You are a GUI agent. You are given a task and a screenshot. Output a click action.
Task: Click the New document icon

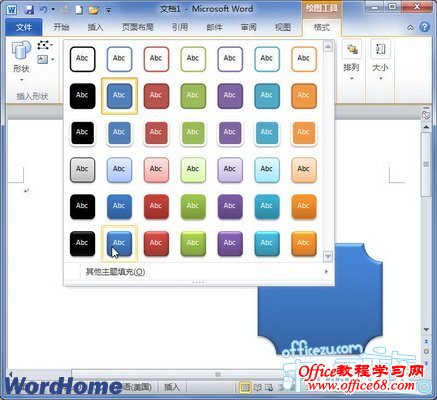coord(79,10)
